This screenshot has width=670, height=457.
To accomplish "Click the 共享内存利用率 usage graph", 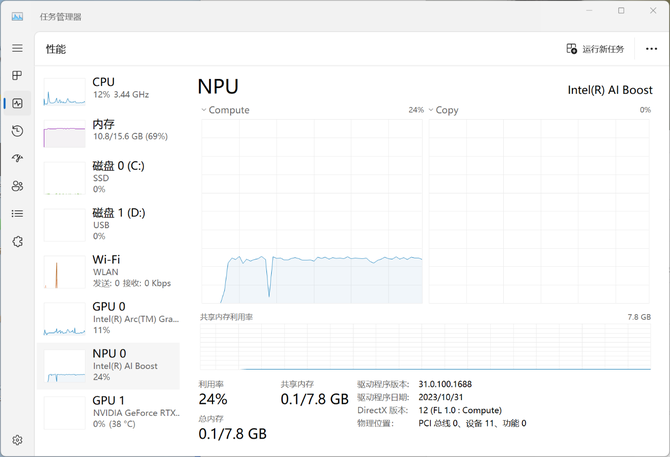I will (x=426, y=346).
